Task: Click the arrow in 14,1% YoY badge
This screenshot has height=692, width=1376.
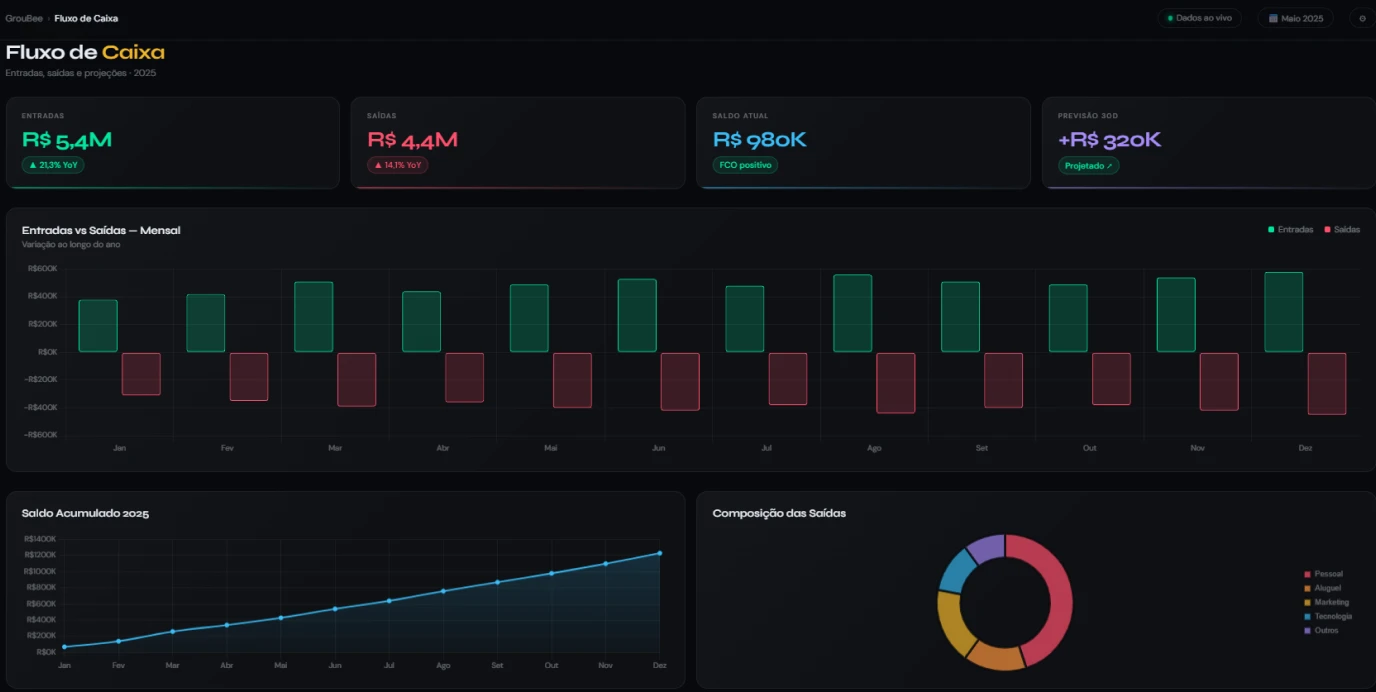Action: point(378,165)
